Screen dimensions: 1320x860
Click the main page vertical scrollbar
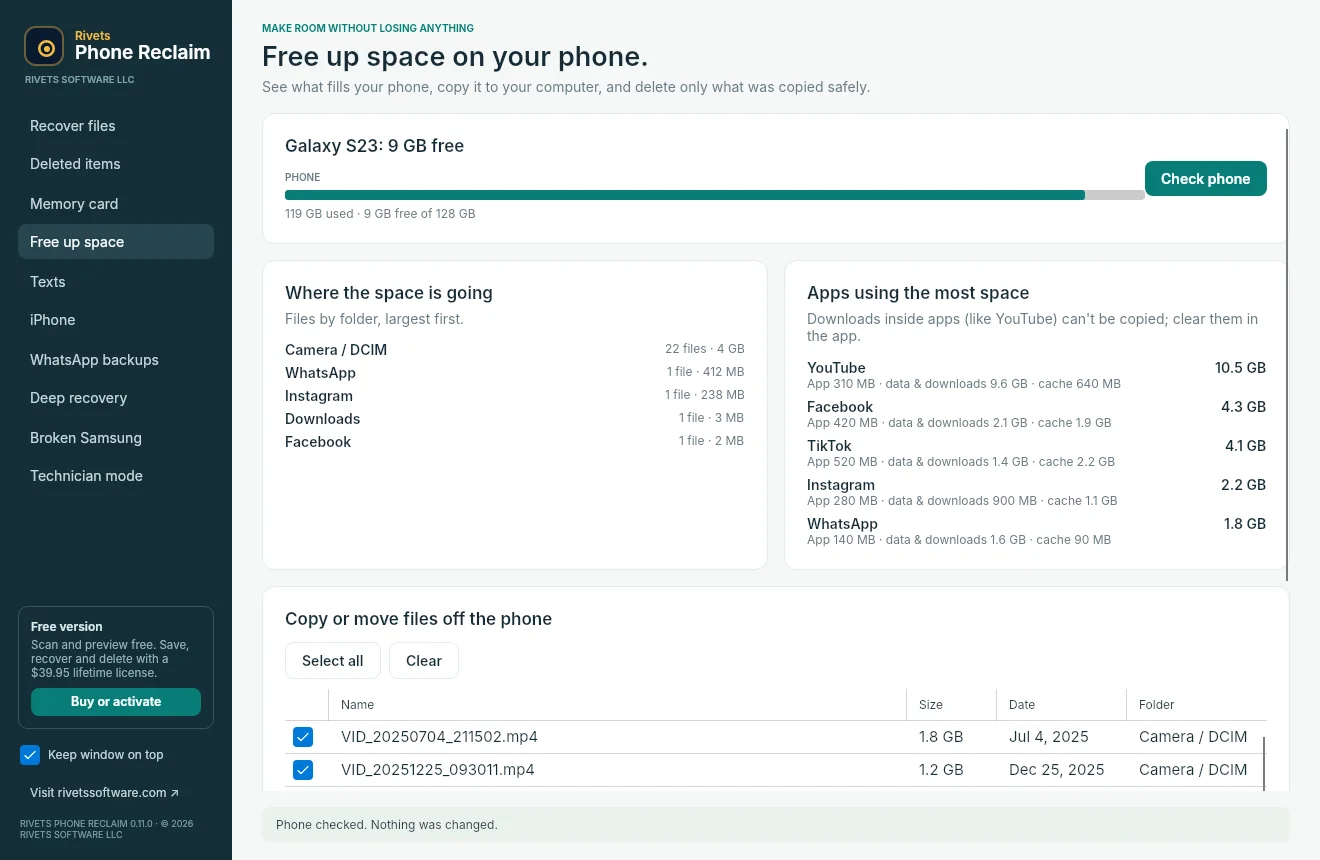tap(1287, 354)
